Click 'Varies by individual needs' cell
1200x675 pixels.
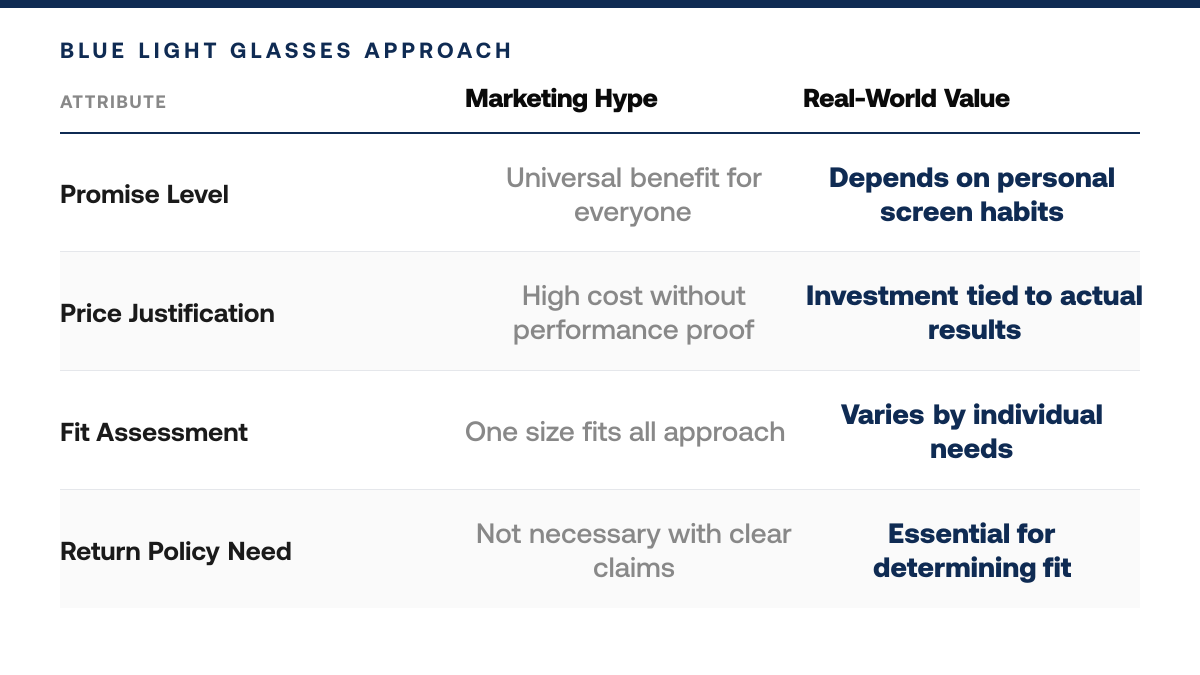[x=972, y=432]
